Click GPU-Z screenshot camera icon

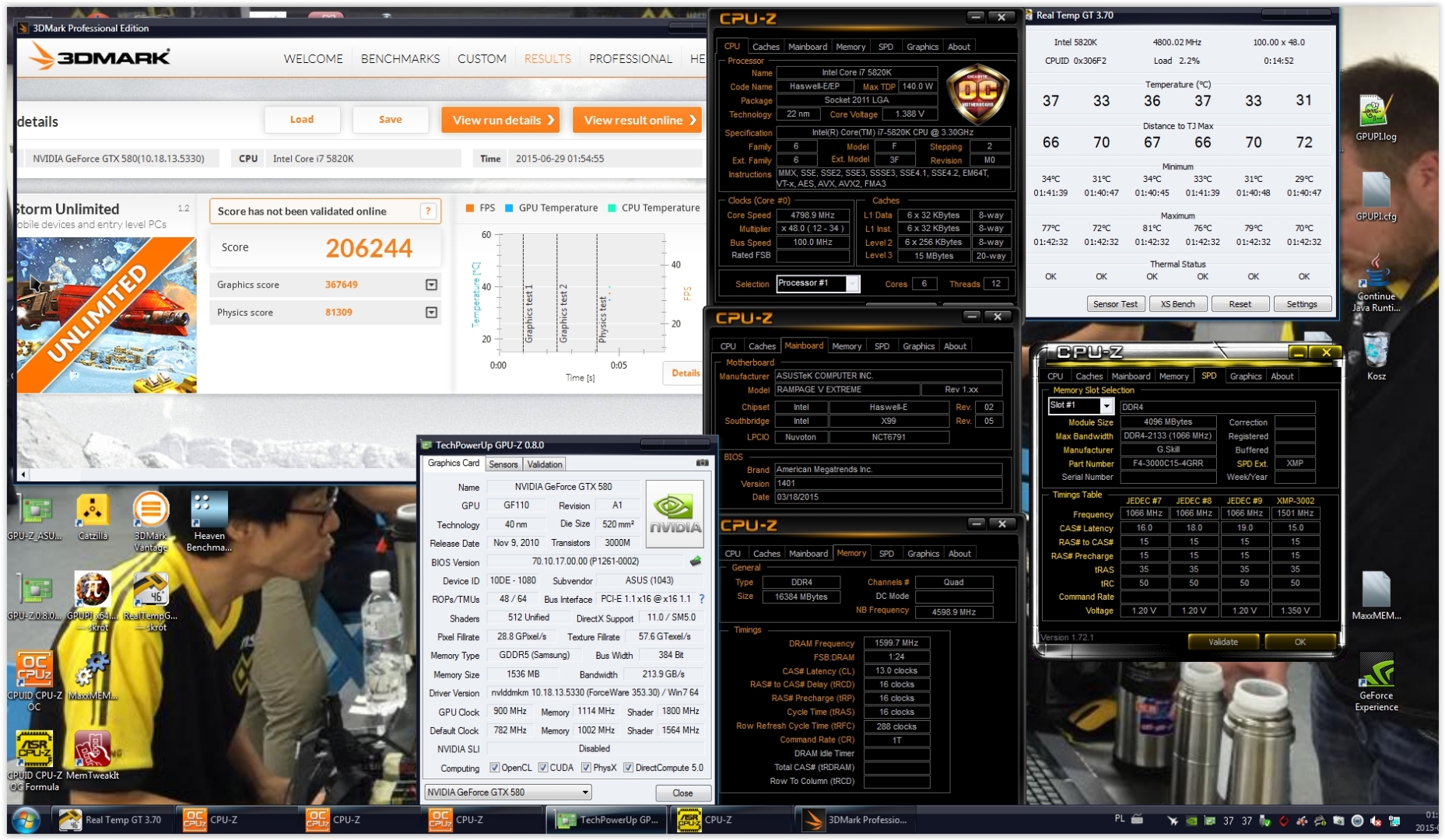coord(702,463)
